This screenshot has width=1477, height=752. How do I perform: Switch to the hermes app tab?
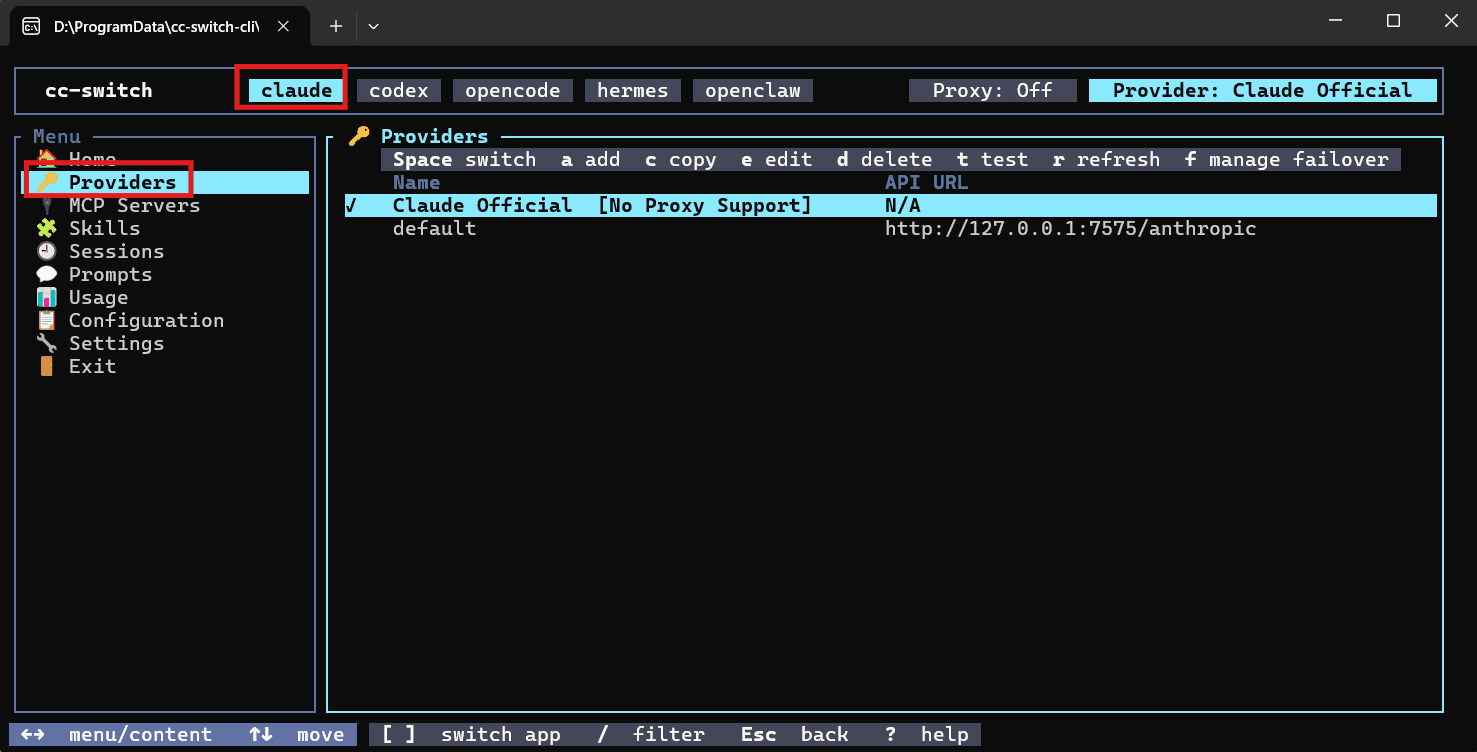[x=633, y=90]
